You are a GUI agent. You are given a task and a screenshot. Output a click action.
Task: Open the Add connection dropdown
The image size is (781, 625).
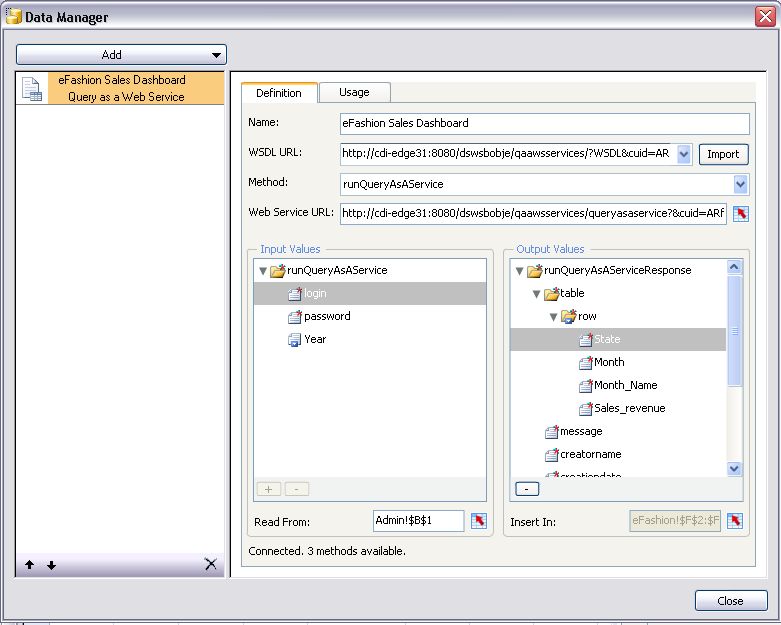click(121, 55)
